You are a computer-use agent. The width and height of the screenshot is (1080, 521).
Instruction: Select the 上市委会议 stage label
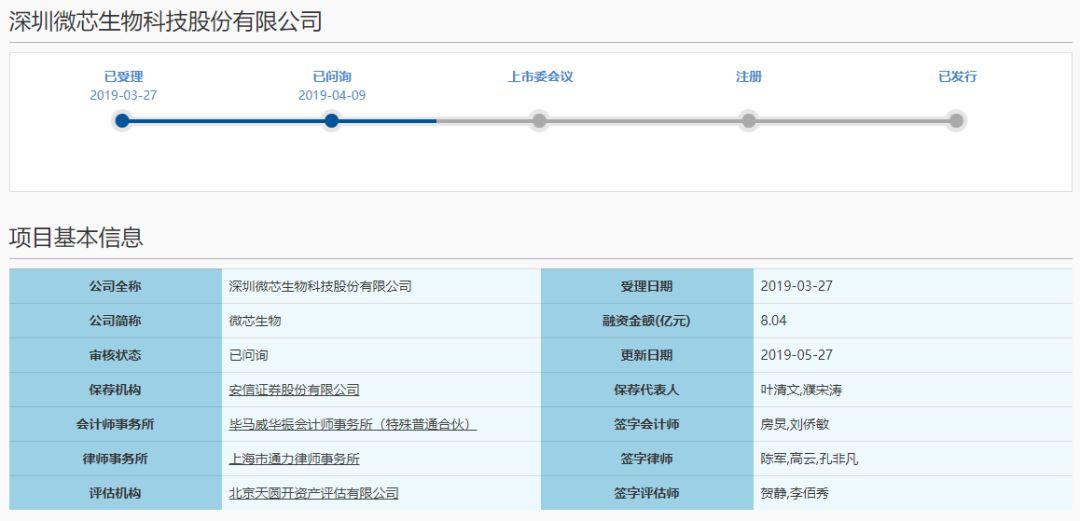[541, 76]
